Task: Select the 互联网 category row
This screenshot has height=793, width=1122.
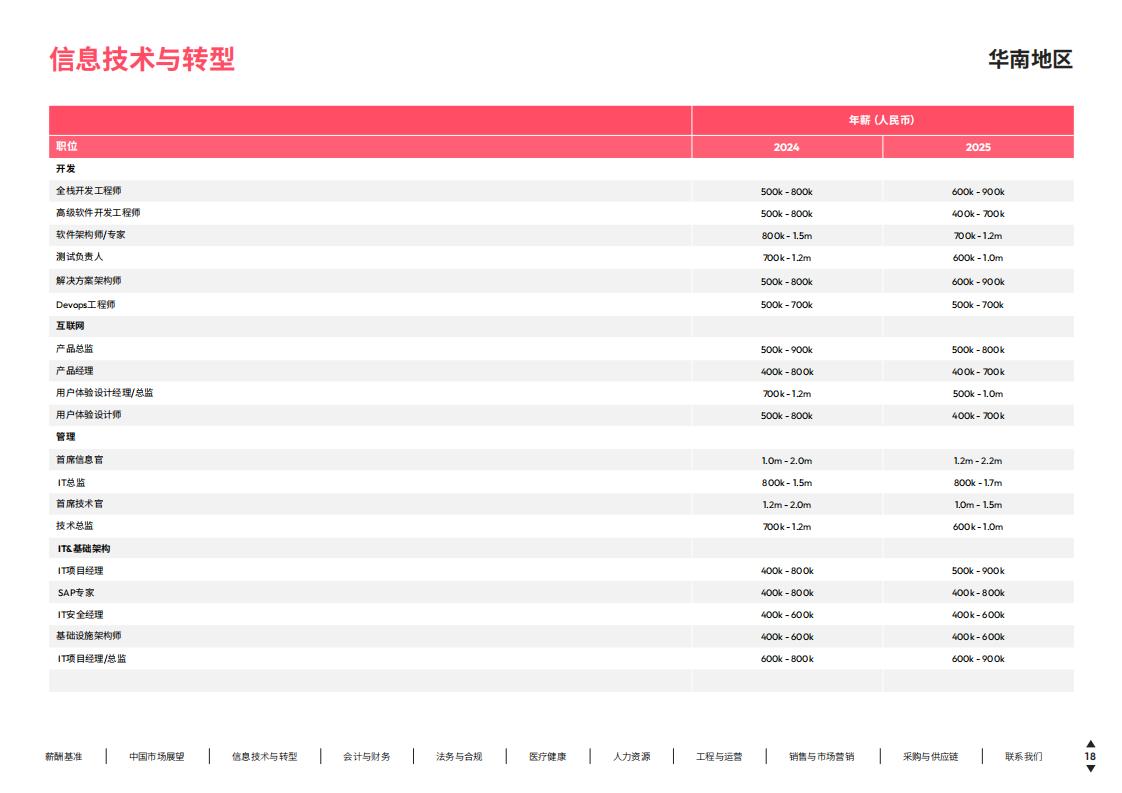Action: coord(561,326)
